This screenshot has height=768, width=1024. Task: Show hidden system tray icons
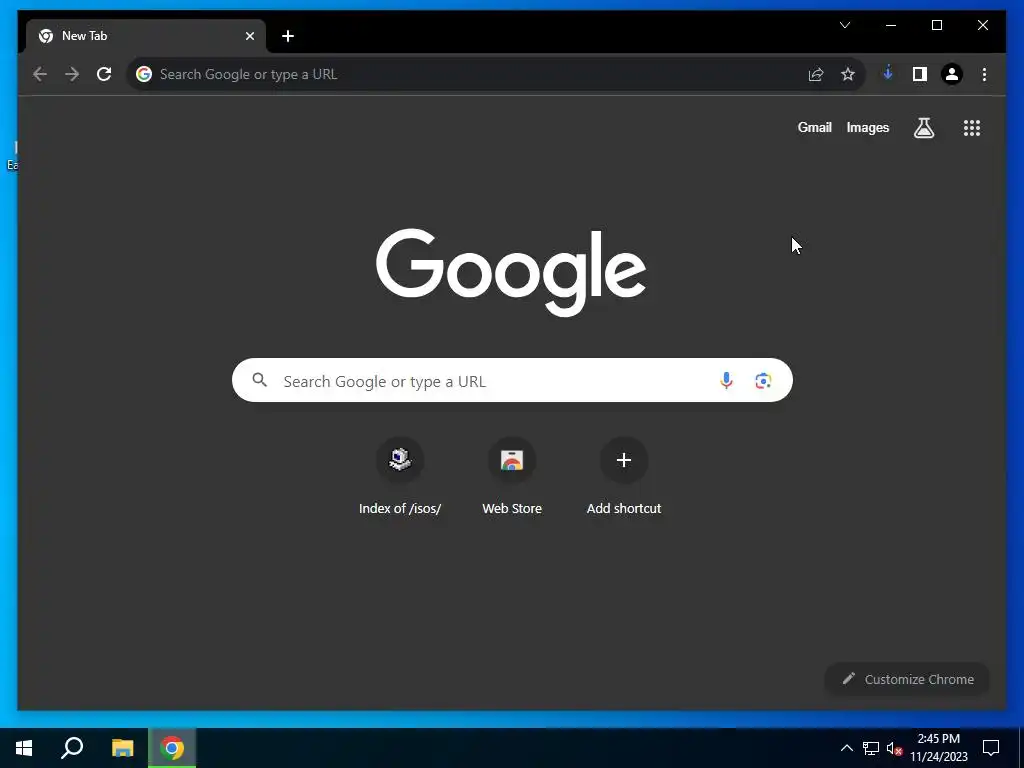(846, 748)
